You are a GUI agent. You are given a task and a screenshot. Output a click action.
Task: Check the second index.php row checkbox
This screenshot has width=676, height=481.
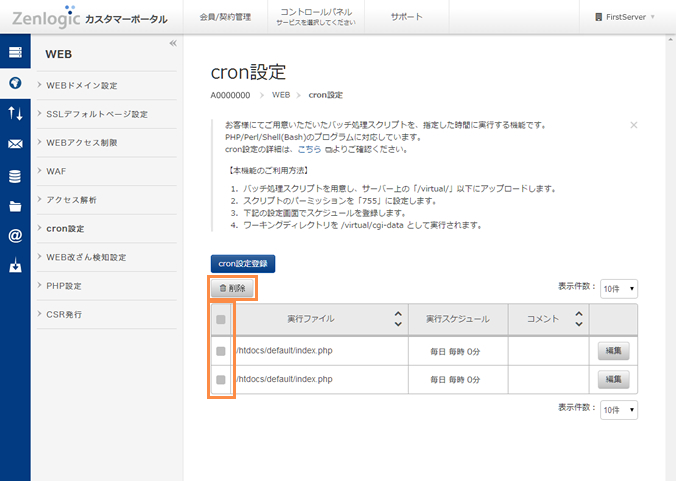click(221, 380)
